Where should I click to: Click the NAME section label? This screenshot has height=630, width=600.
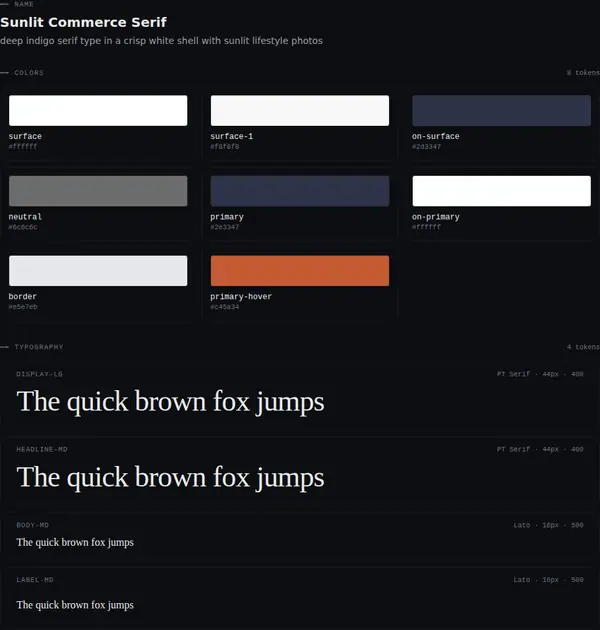[x=24, y=4]
